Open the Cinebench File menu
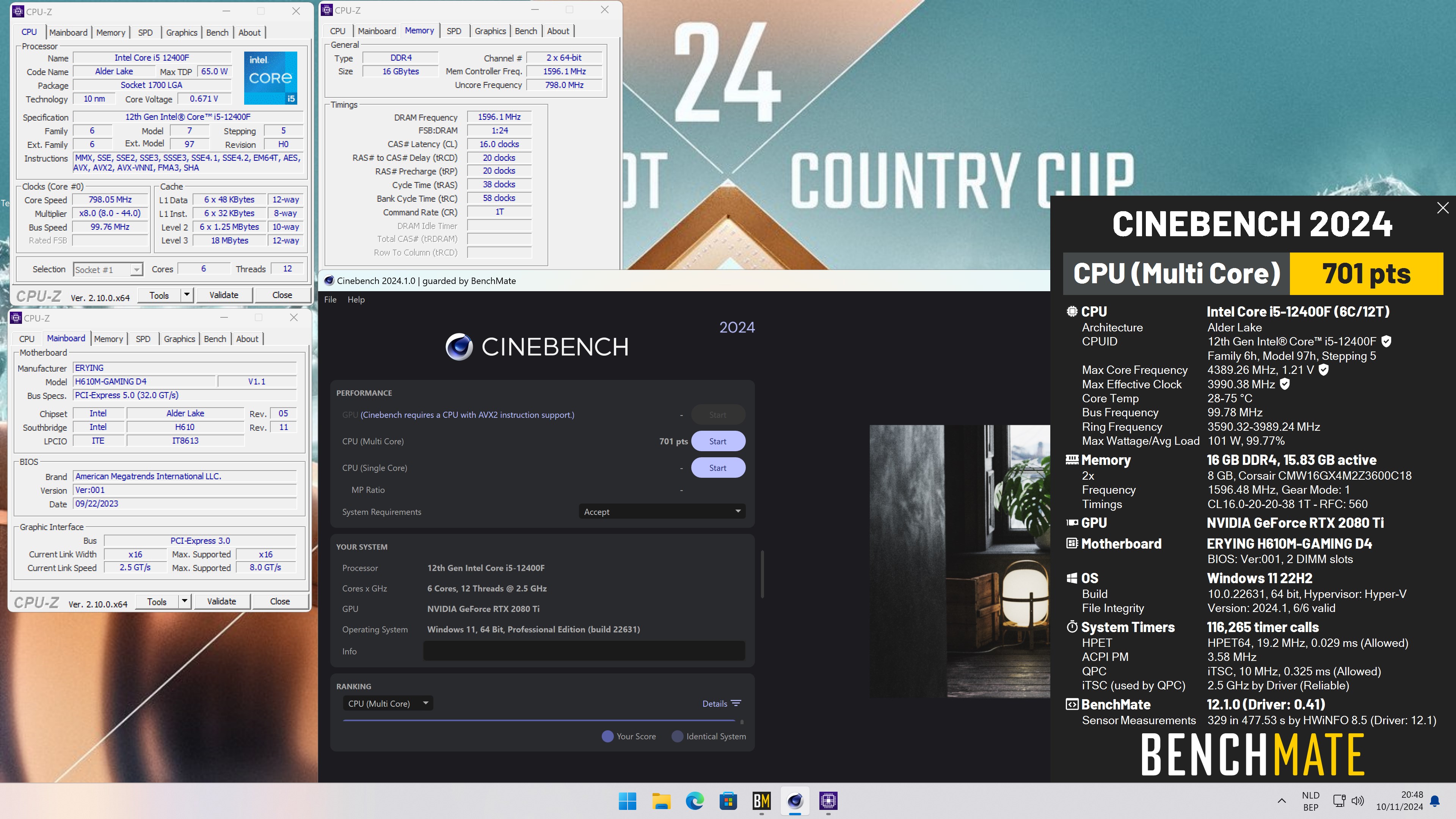This screenshot has width=1456, height=819. (x=330, y=300)
